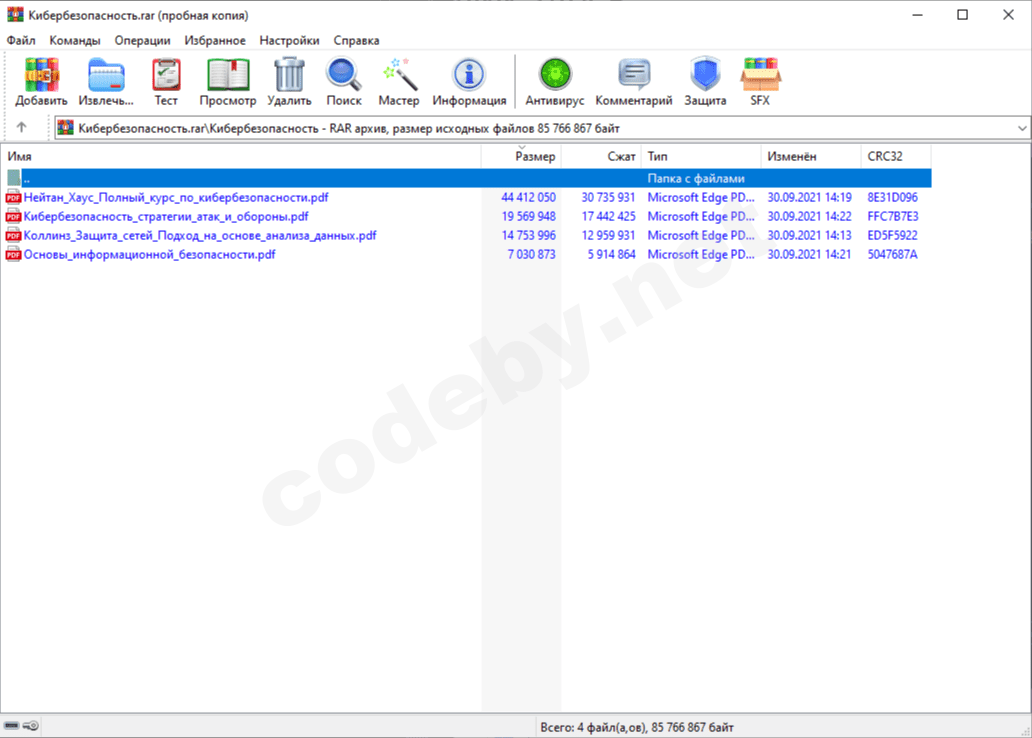This screenshot has width=1032, height=738.
Task: Click PDF icon of Нейтан_Хаус file
Action: coord(13,197)
